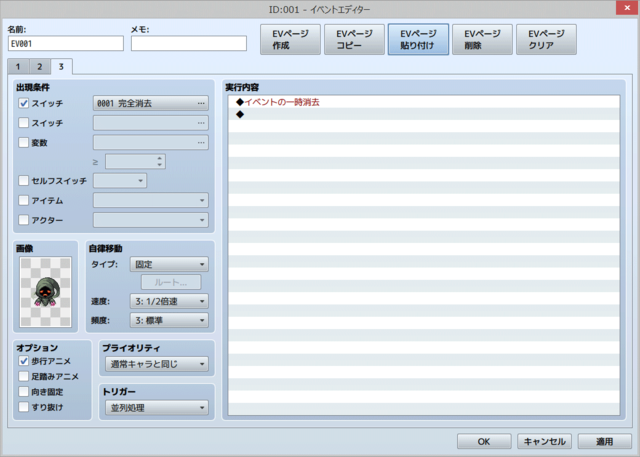640x457 pixels.
Task: Uncheck the first スイッチ condition checkbox
Action: pyautogui.click(x=24, y=103)
